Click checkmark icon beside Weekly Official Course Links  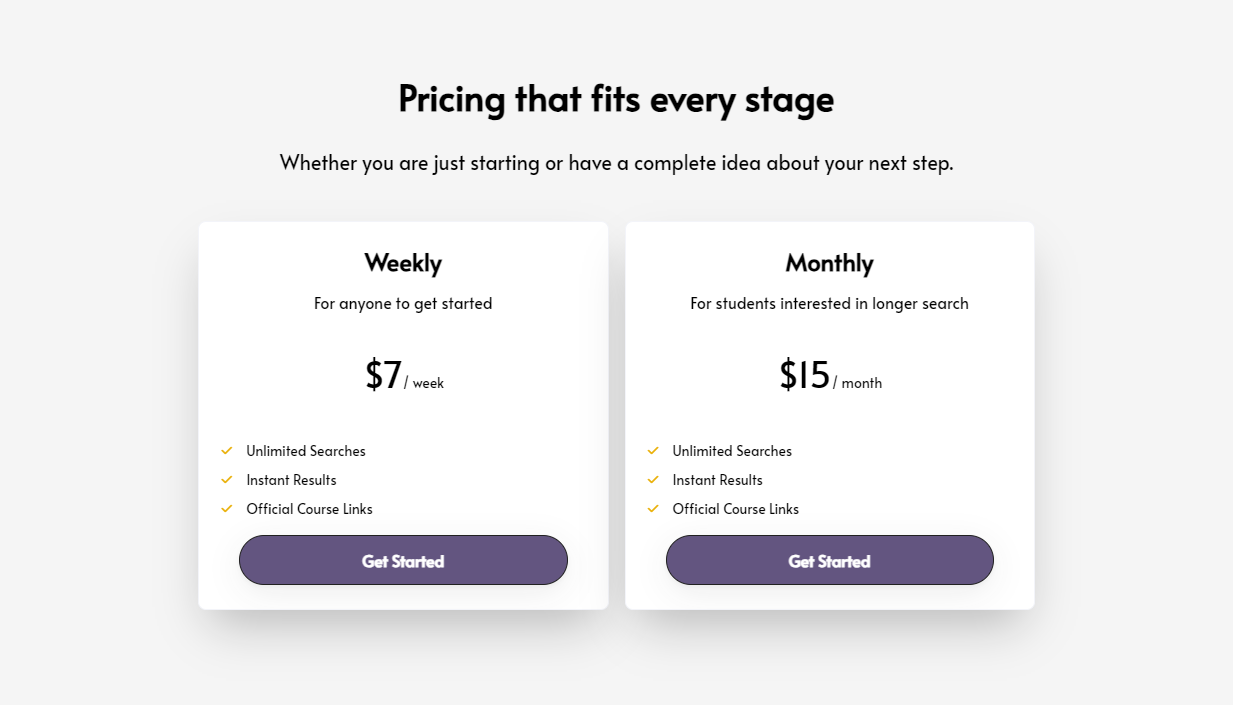(227, 509)
